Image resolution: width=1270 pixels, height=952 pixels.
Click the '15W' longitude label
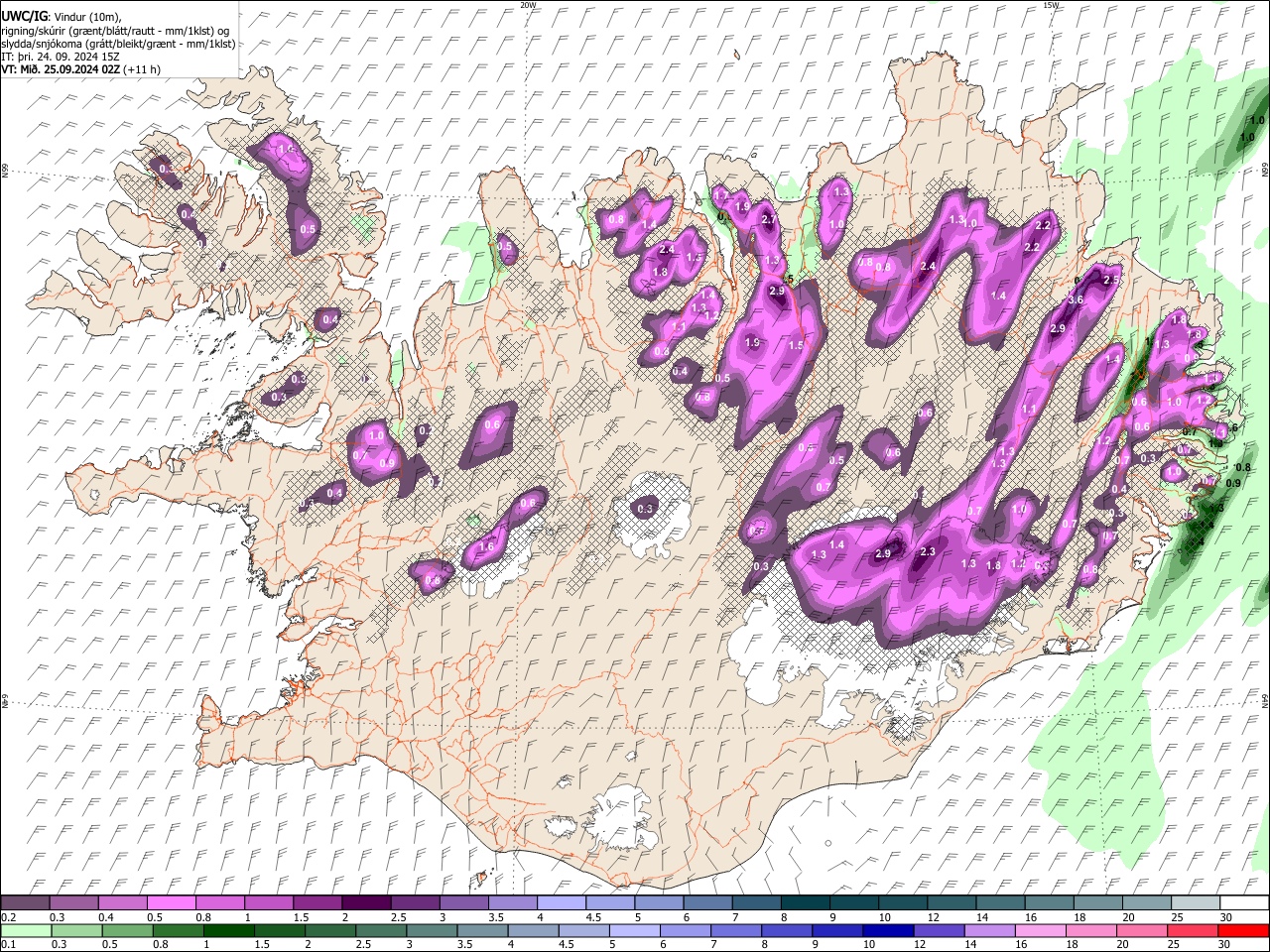pos(1051,5)
